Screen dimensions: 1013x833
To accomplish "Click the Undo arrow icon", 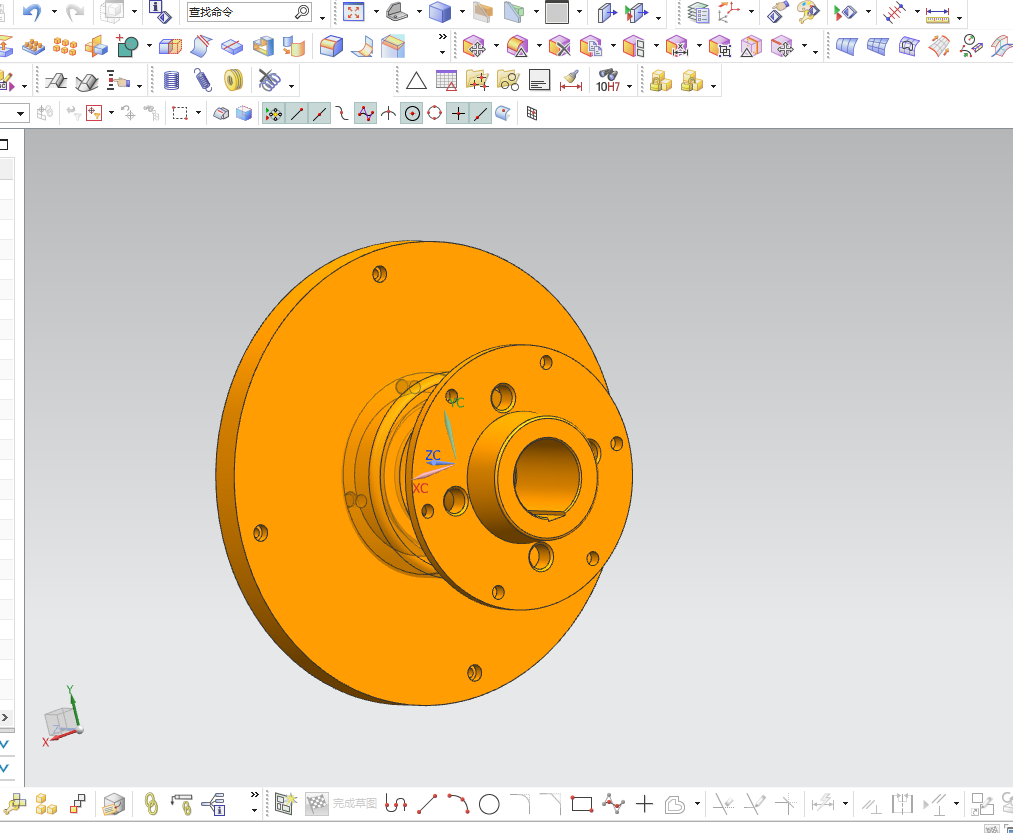I will [x=32, y=12].
